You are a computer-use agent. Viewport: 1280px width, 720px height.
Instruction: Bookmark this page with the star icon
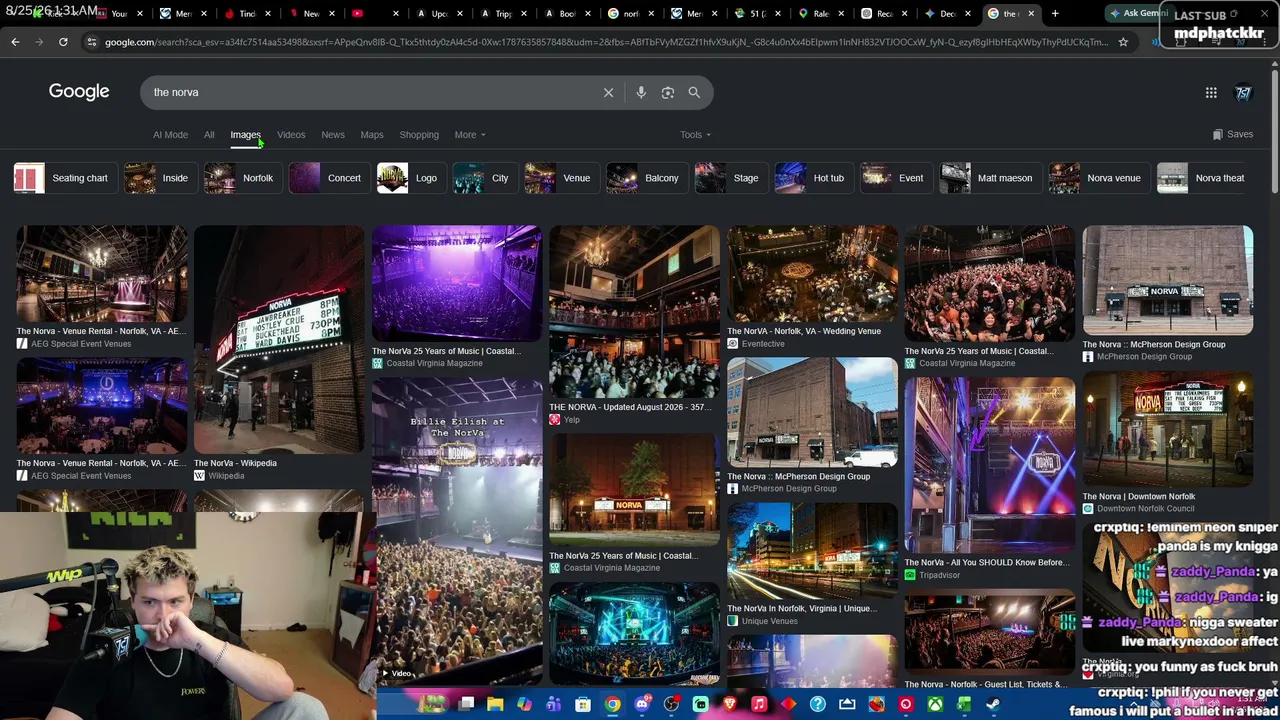tap(1123, 42)
